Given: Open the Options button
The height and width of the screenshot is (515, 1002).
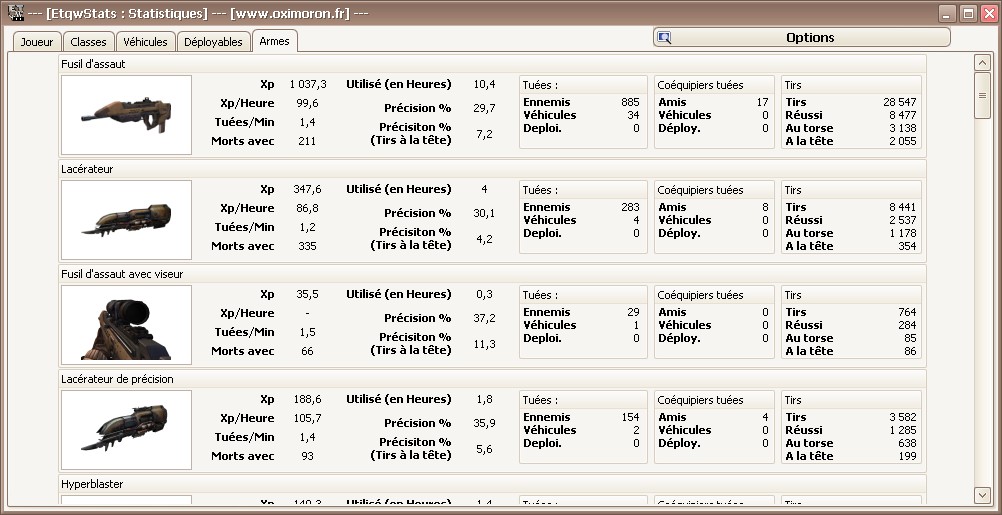Looking at the screenshot, I should [x=801, y=38].
